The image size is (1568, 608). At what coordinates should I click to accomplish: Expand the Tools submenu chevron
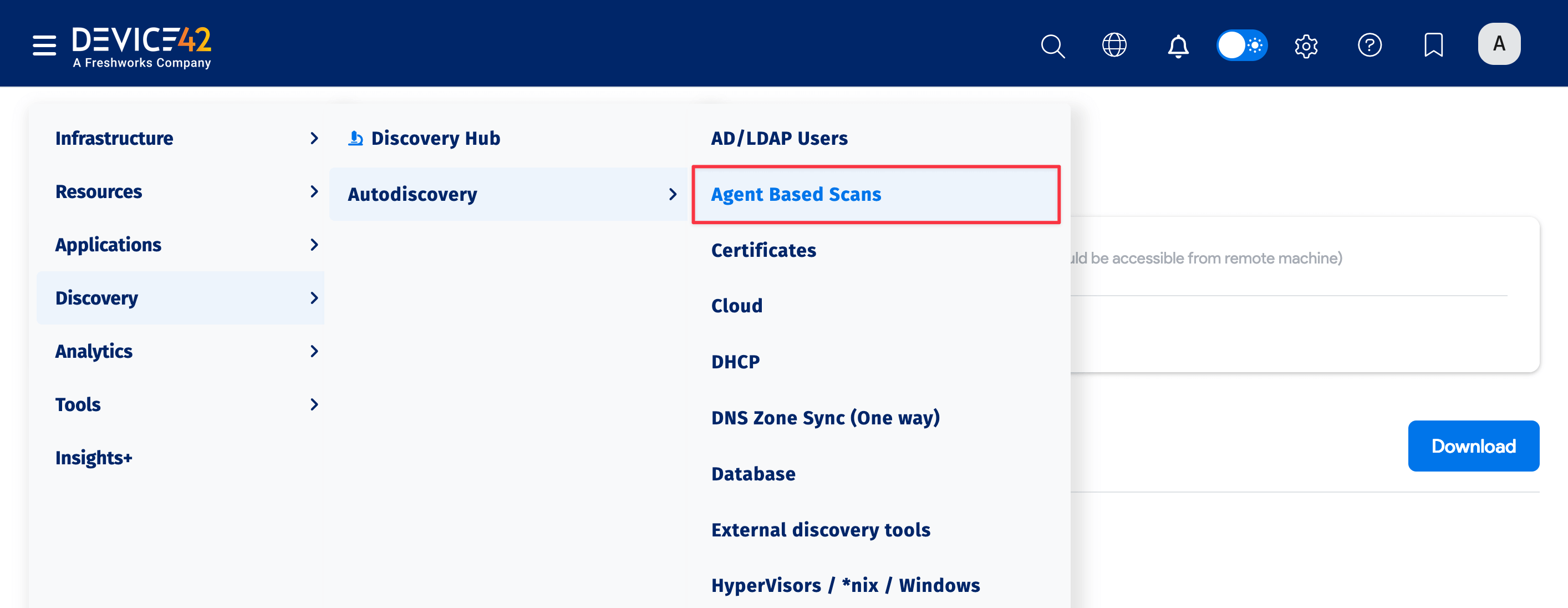coord(315,404)
